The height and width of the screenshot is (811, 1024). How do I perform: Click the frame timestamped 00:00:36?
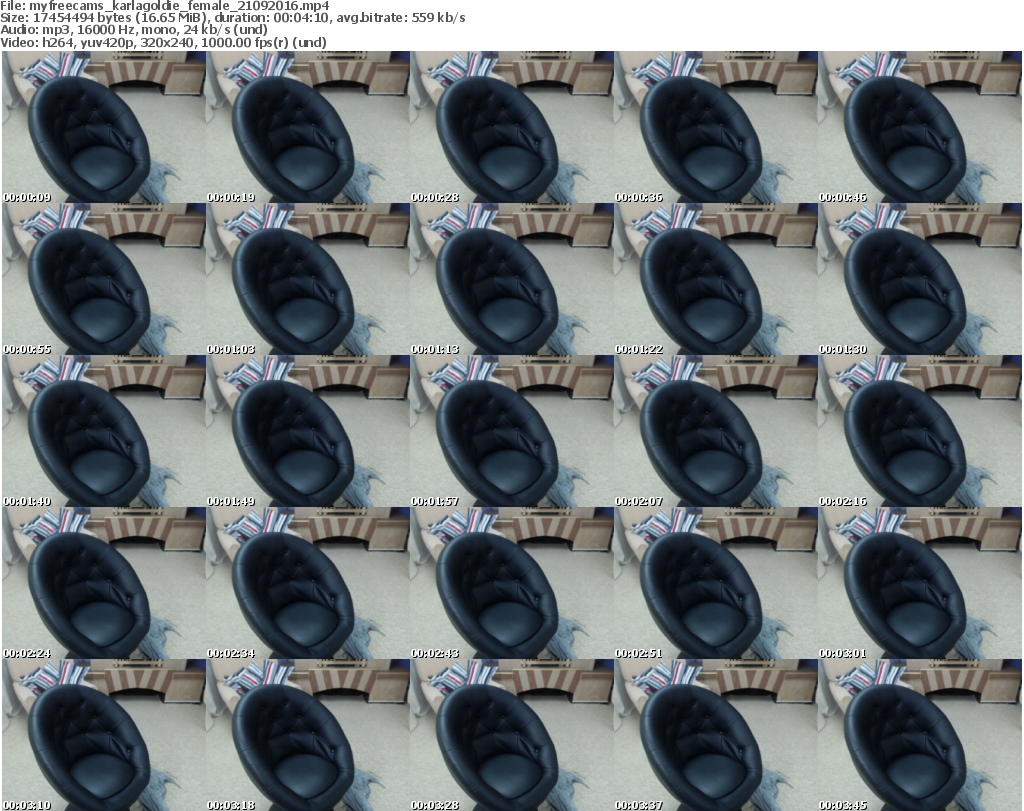[715, 127]
